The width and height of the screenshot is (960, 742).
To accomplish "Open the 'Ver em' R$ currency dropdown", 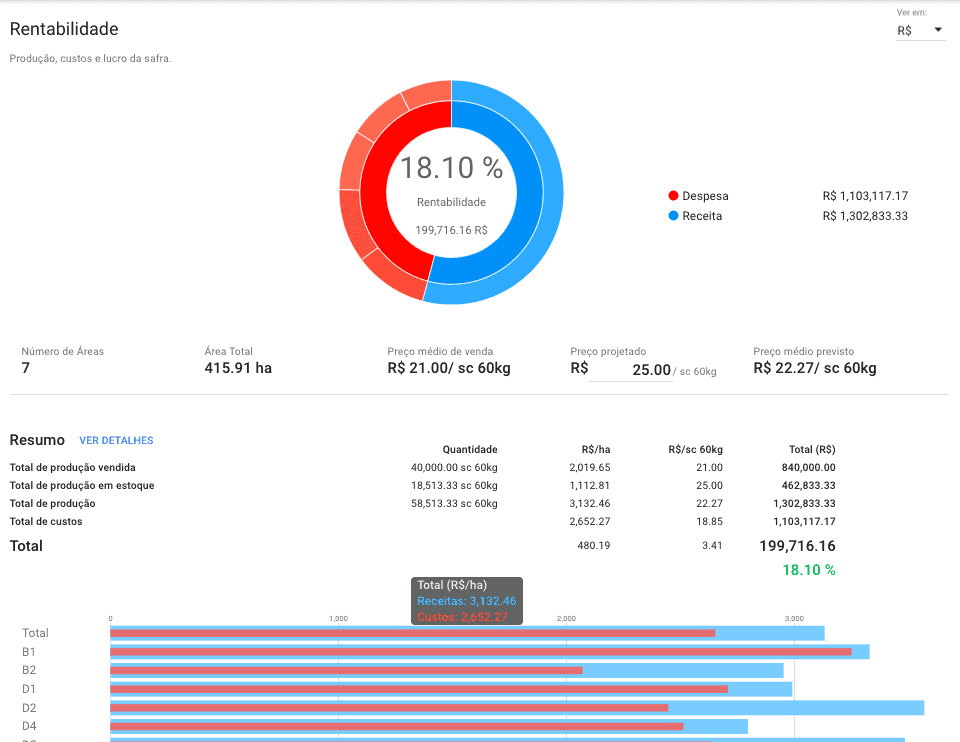I will 920,31.
